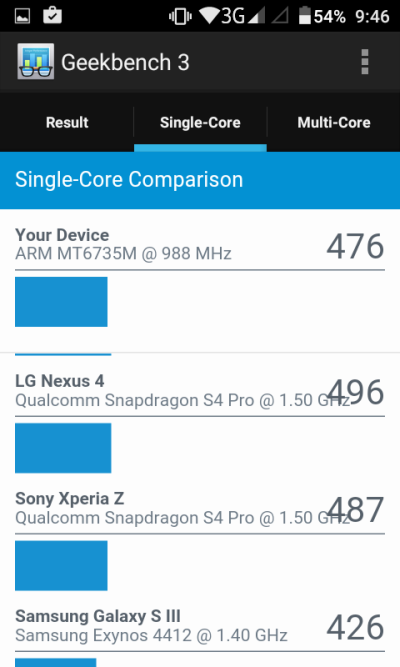
Task: Select the Your Device entry
Action: coord(200,244)
